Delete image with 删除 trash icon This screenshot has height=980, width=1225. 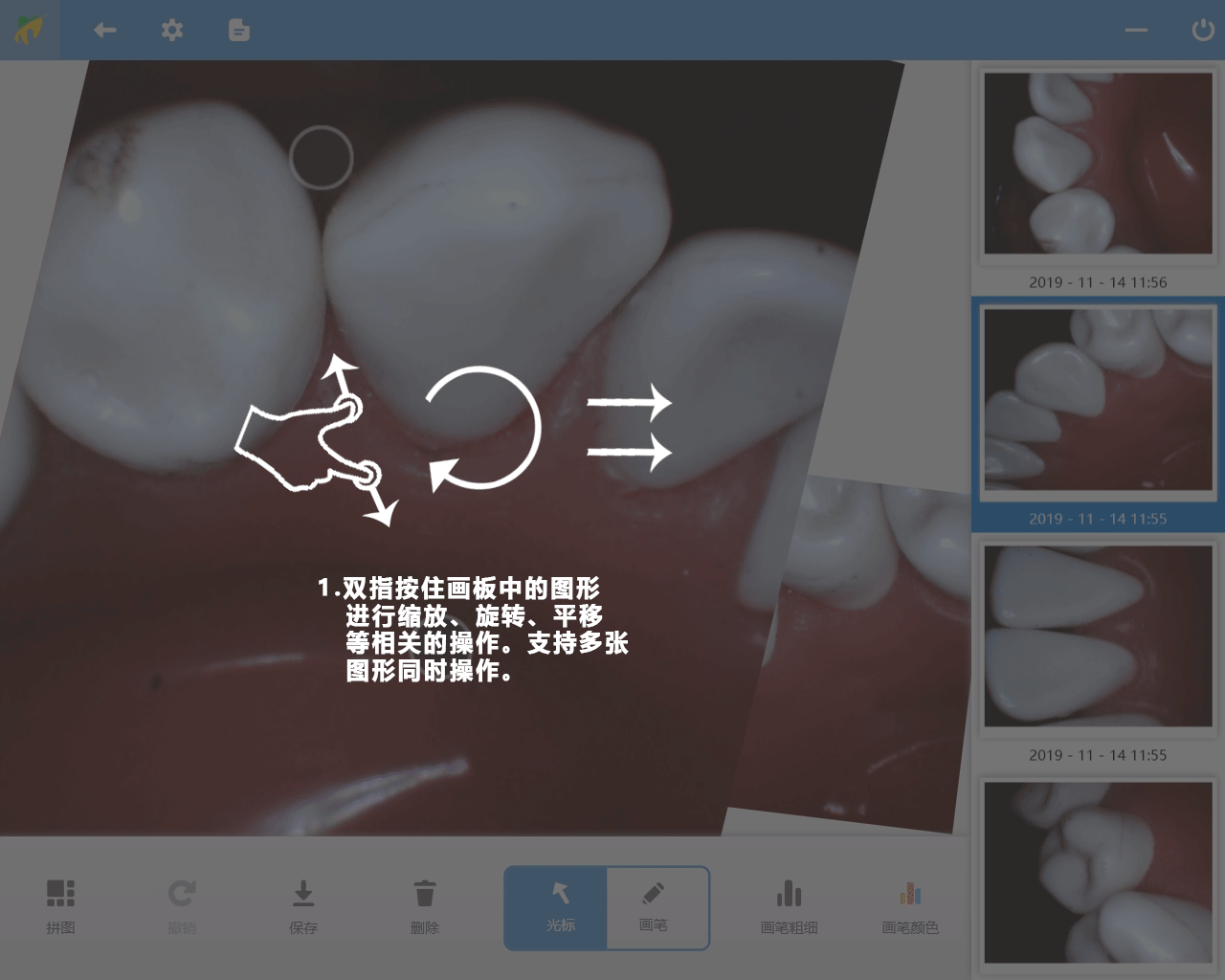pyautogui.click(x=425, y=905)
